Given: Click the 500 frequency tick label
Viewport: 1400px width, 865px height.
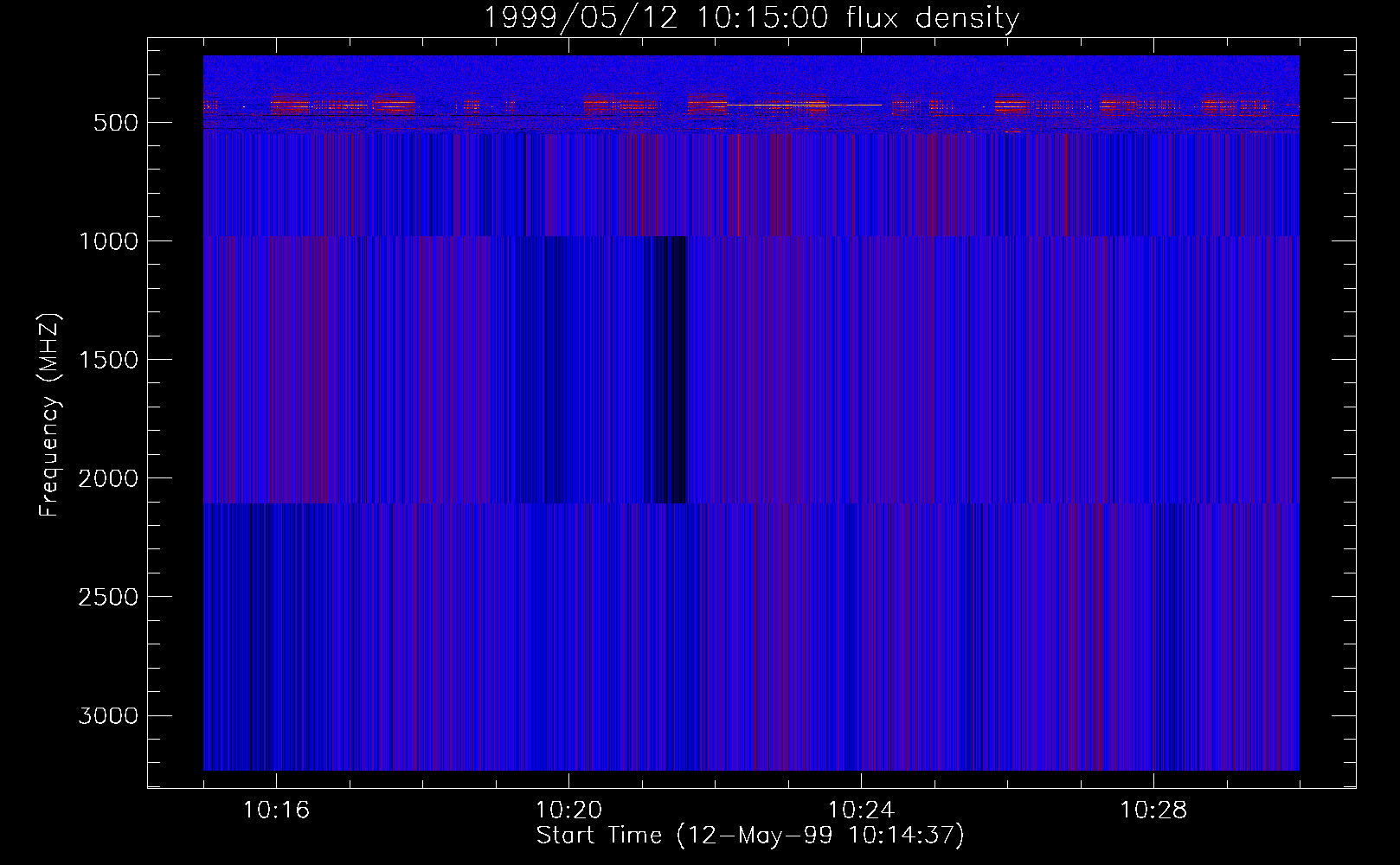Looking at the screenshot, I should (x=115, y=123).
